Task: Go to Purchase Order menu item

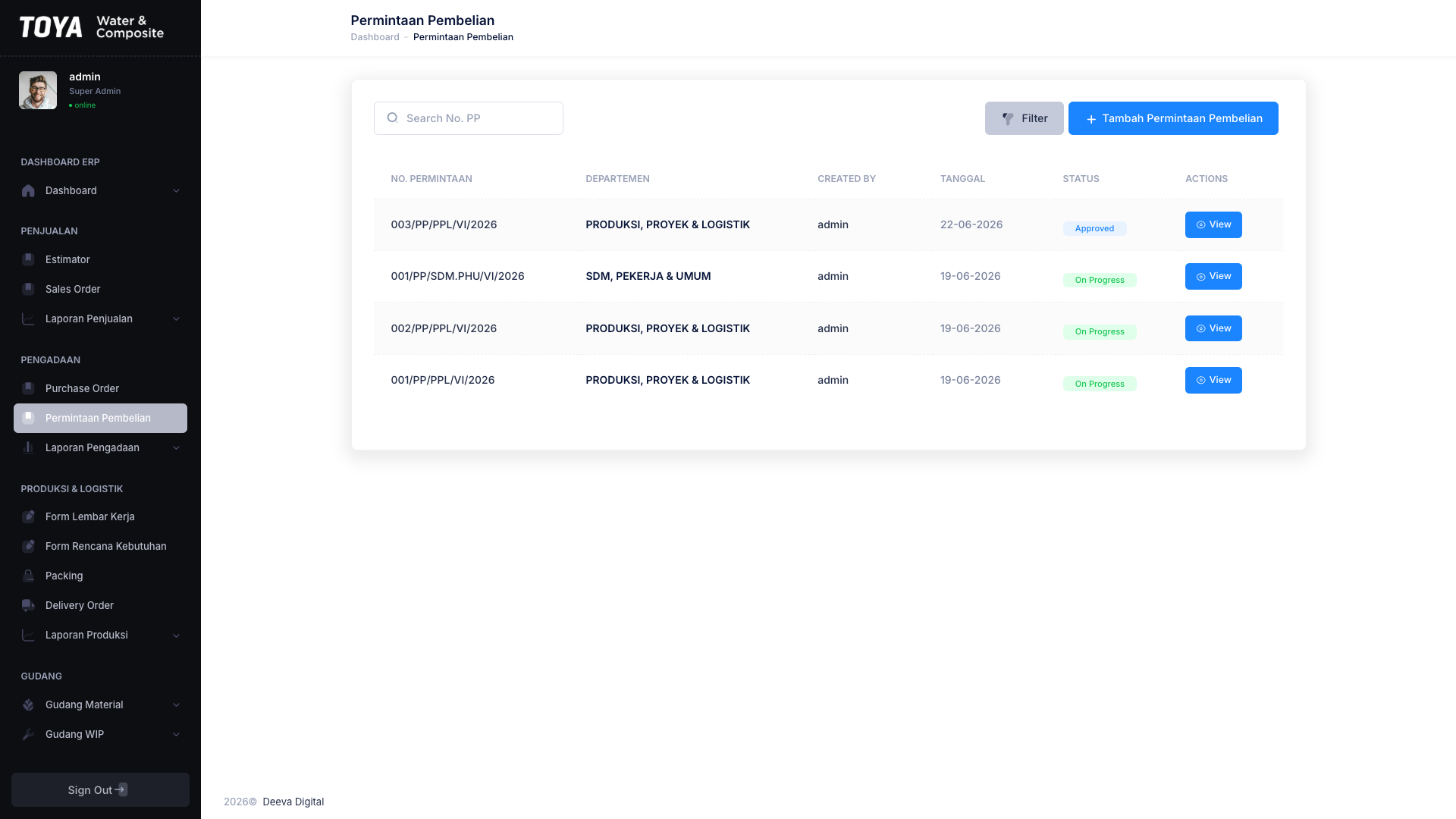Action: pos(100,388)
